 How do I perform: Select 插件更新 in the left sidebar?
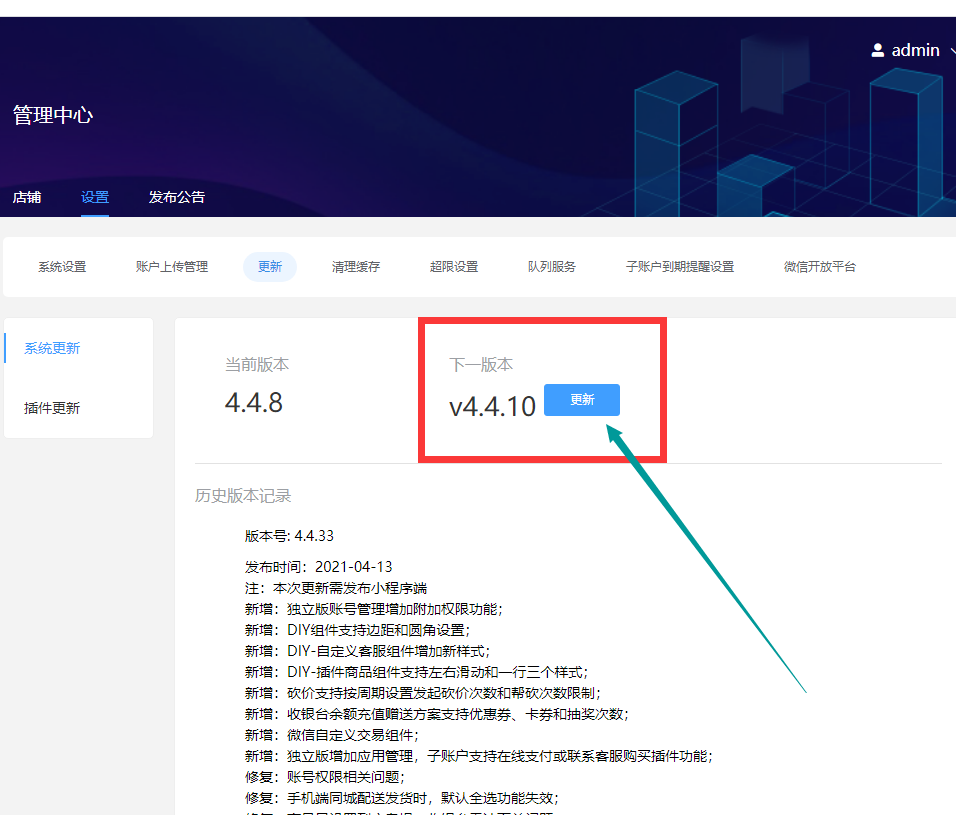[52, 408]
